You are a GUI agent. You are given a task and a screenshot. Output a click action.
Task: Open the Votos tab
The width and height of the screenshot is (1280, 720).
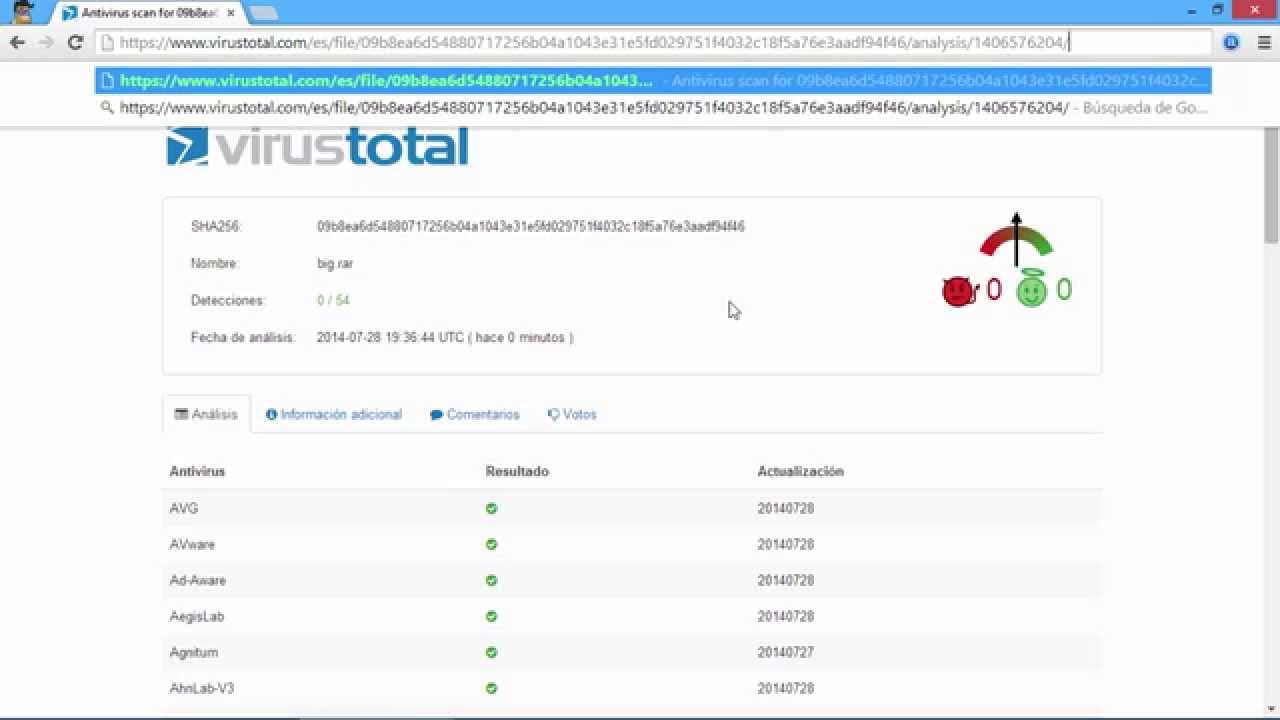[572, 414]
